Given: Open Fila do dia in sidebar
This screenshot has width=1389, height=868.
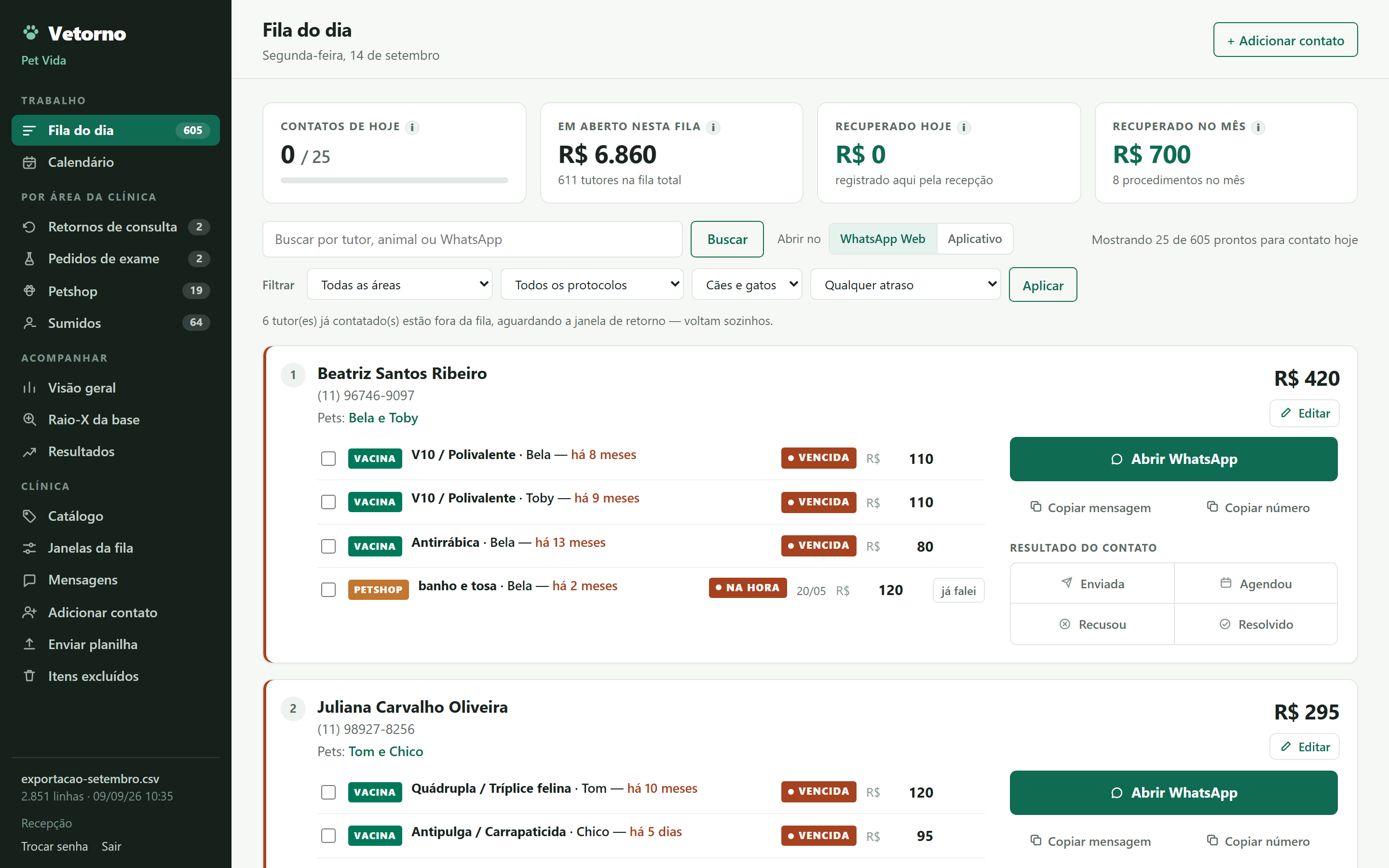Looking at the screenshot, I should pyautogui.click(x=115, y=130).
